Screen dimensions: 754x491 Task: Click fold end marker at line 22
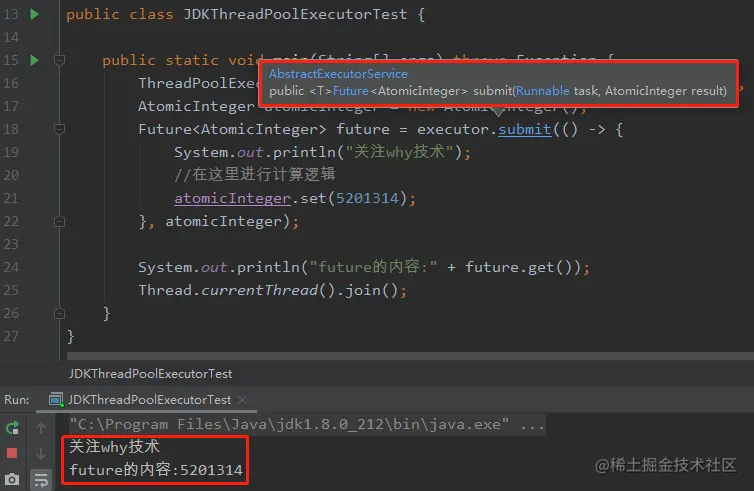click(x=60, y=221)
